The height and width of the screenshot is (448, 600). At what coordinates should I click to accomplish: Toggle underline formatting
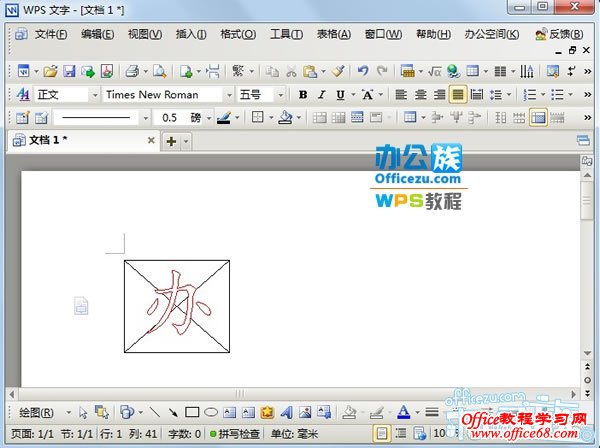click(340, 94)
